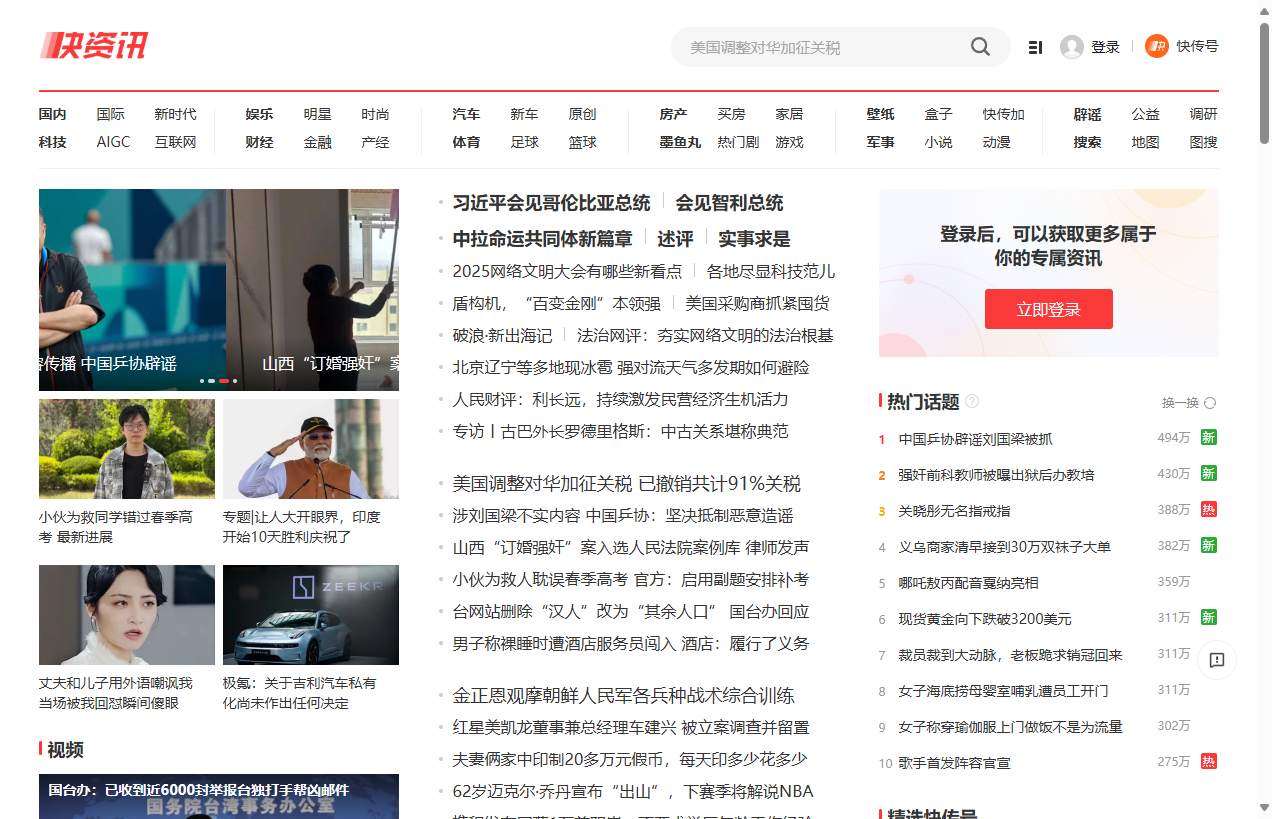Select the fourth carousel indicator dot
The width and height of the screenshot is (1272, 819).
(236, 381)
